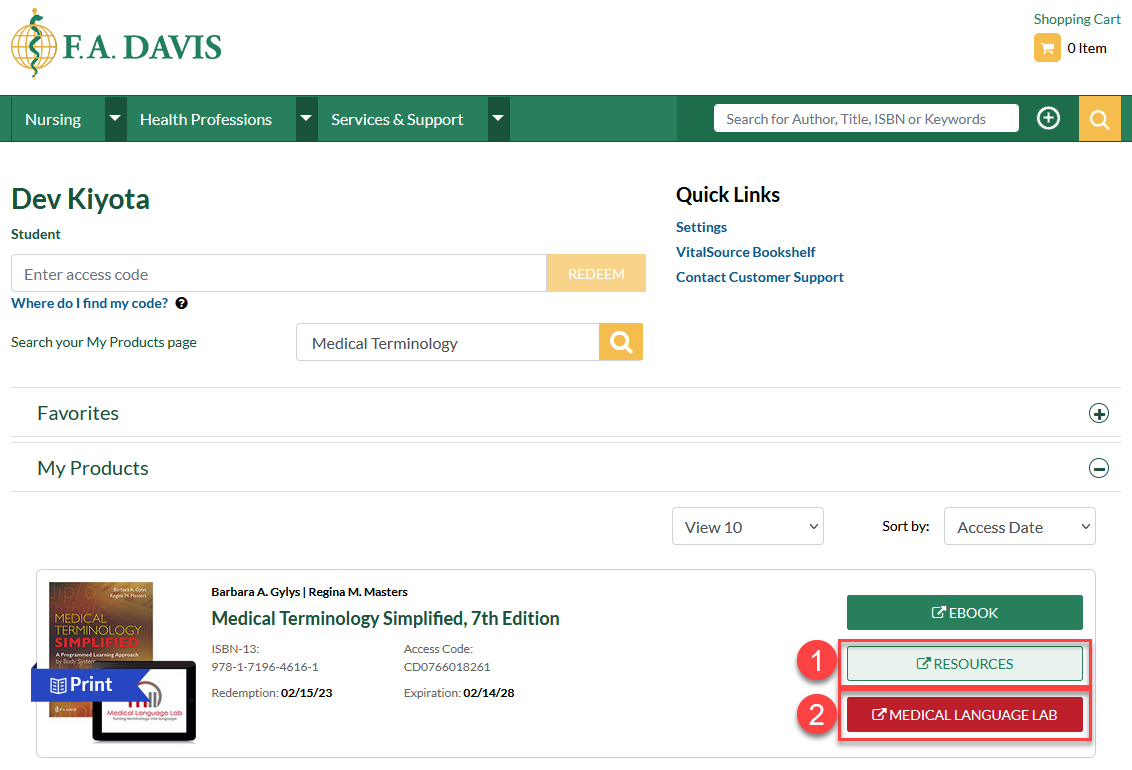
Task: Select the Health Professions menu item
Action: coord(206,119)
